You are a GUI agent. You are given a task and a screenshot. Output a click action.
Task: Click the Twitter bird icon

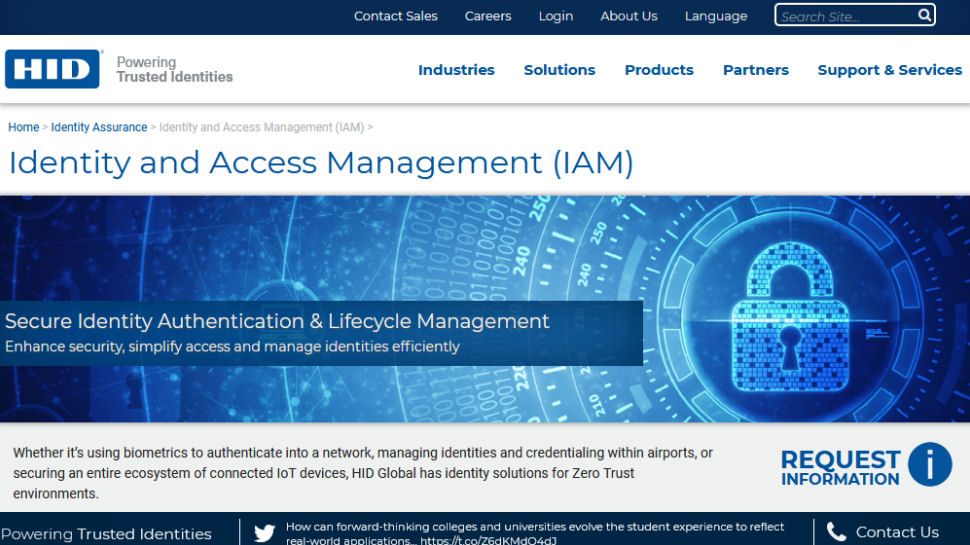pos(264,532)
